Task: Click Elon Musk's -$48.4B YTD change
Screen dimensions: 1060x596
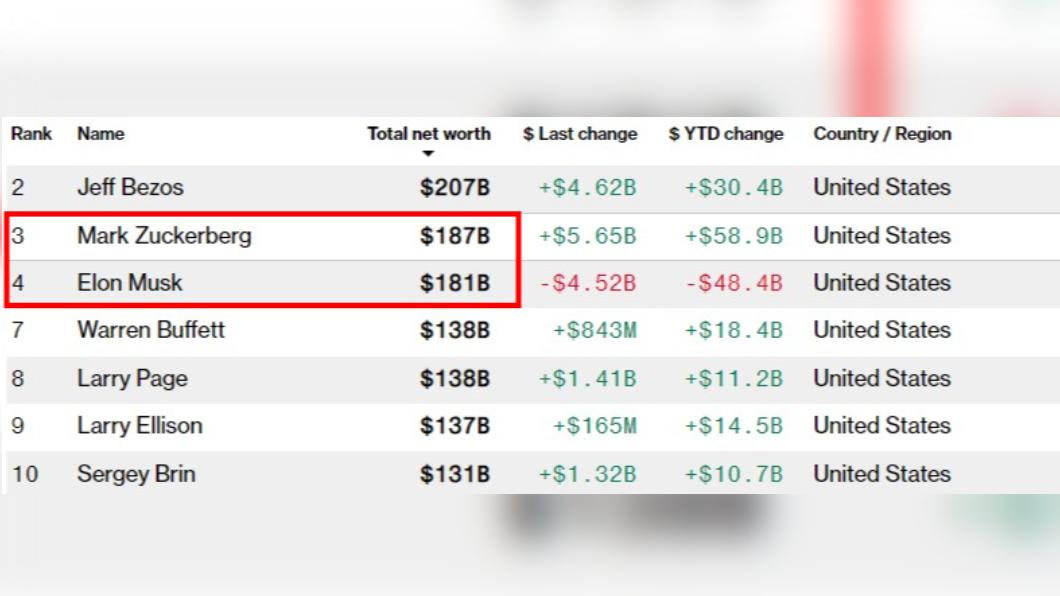Action: [733, 282]
